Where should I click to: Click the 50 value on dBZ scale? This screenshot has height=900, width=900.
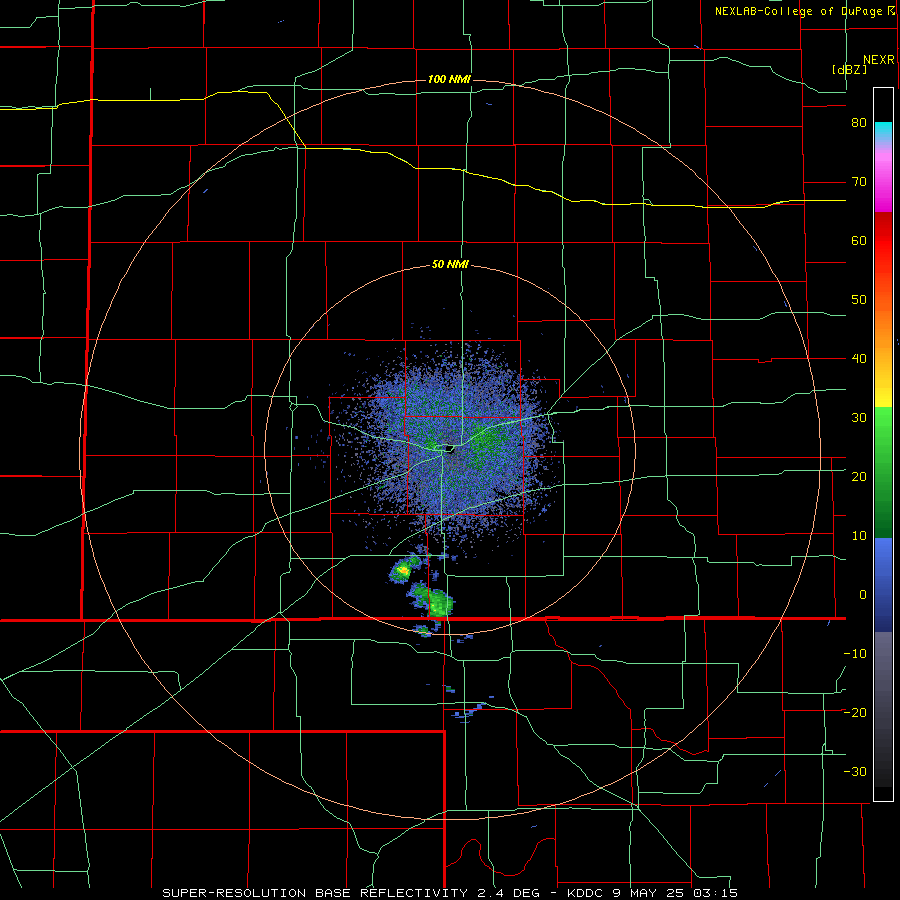pos(859,300)
